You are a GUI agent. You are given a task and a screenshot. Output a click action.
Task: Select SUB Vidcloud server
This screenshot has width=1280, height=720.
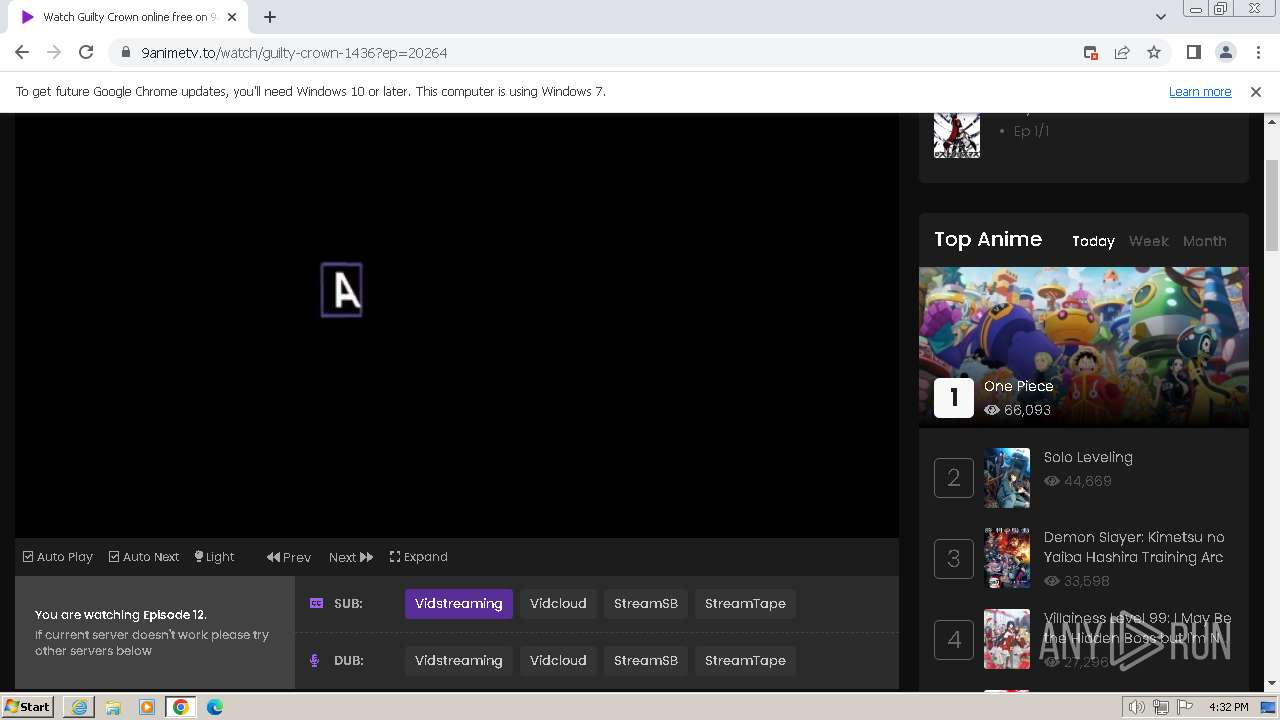pos(558,604)
